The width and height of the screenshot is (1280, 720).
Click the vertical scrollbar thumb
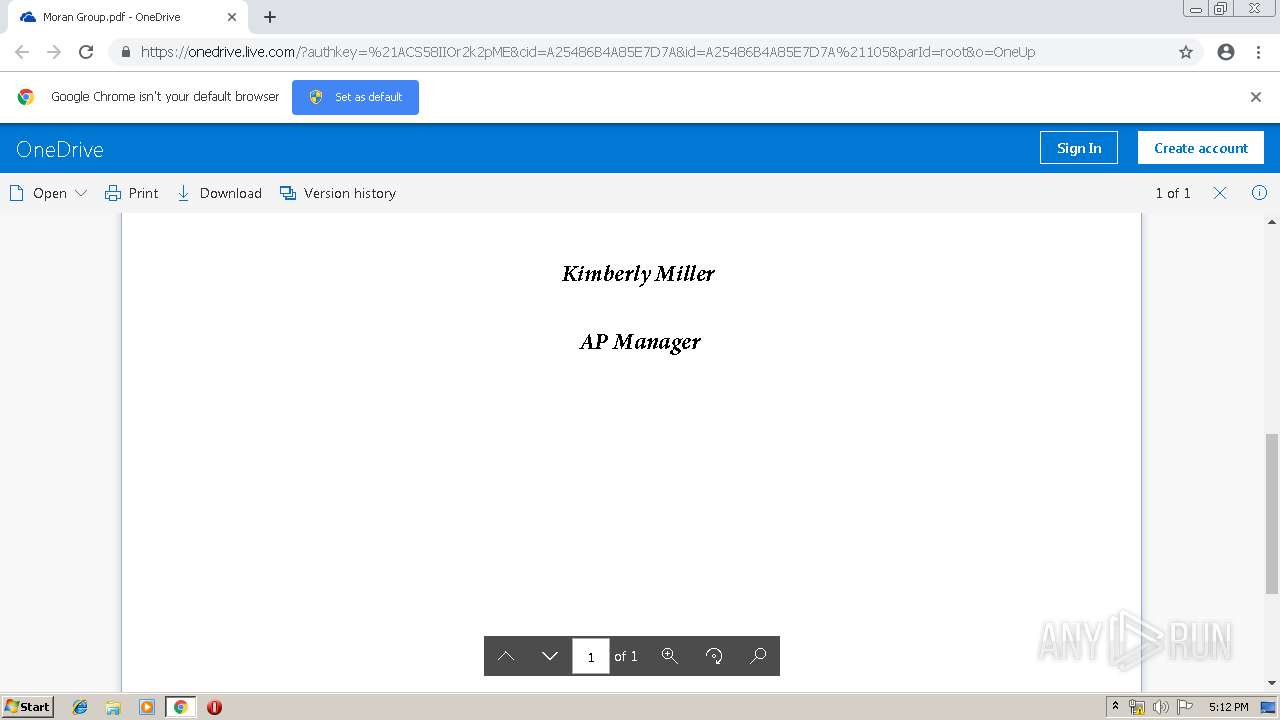point(1272,513)
